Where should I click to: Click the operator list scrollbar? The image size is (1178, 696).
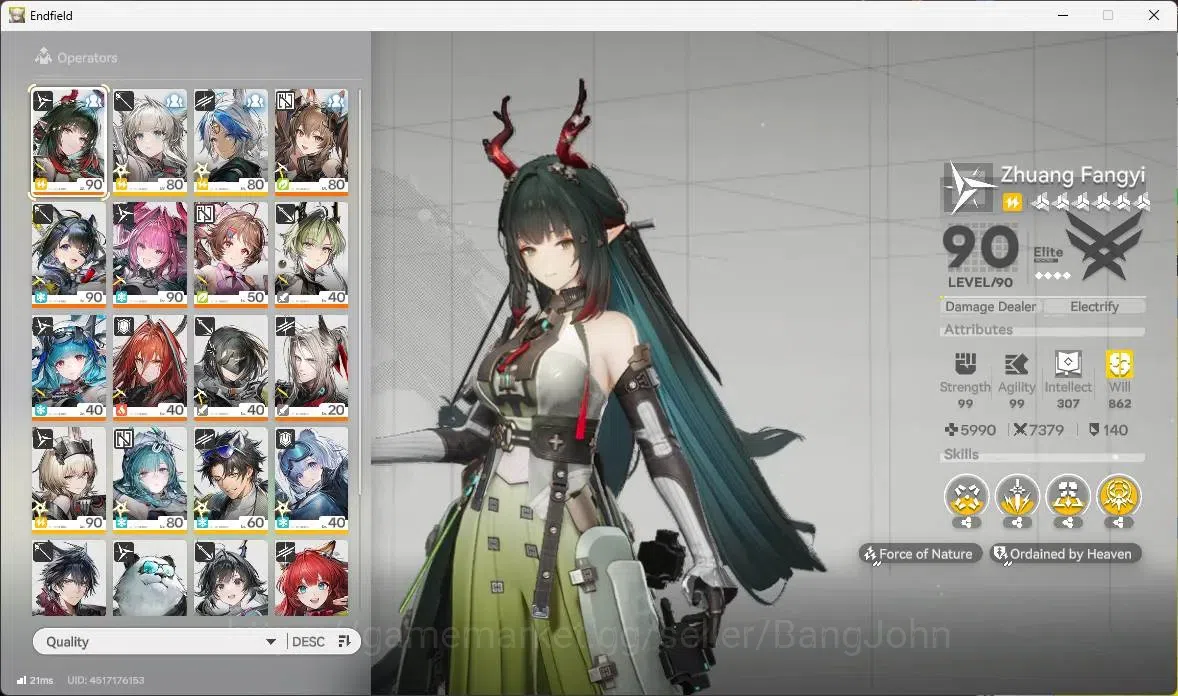point(360,293)
